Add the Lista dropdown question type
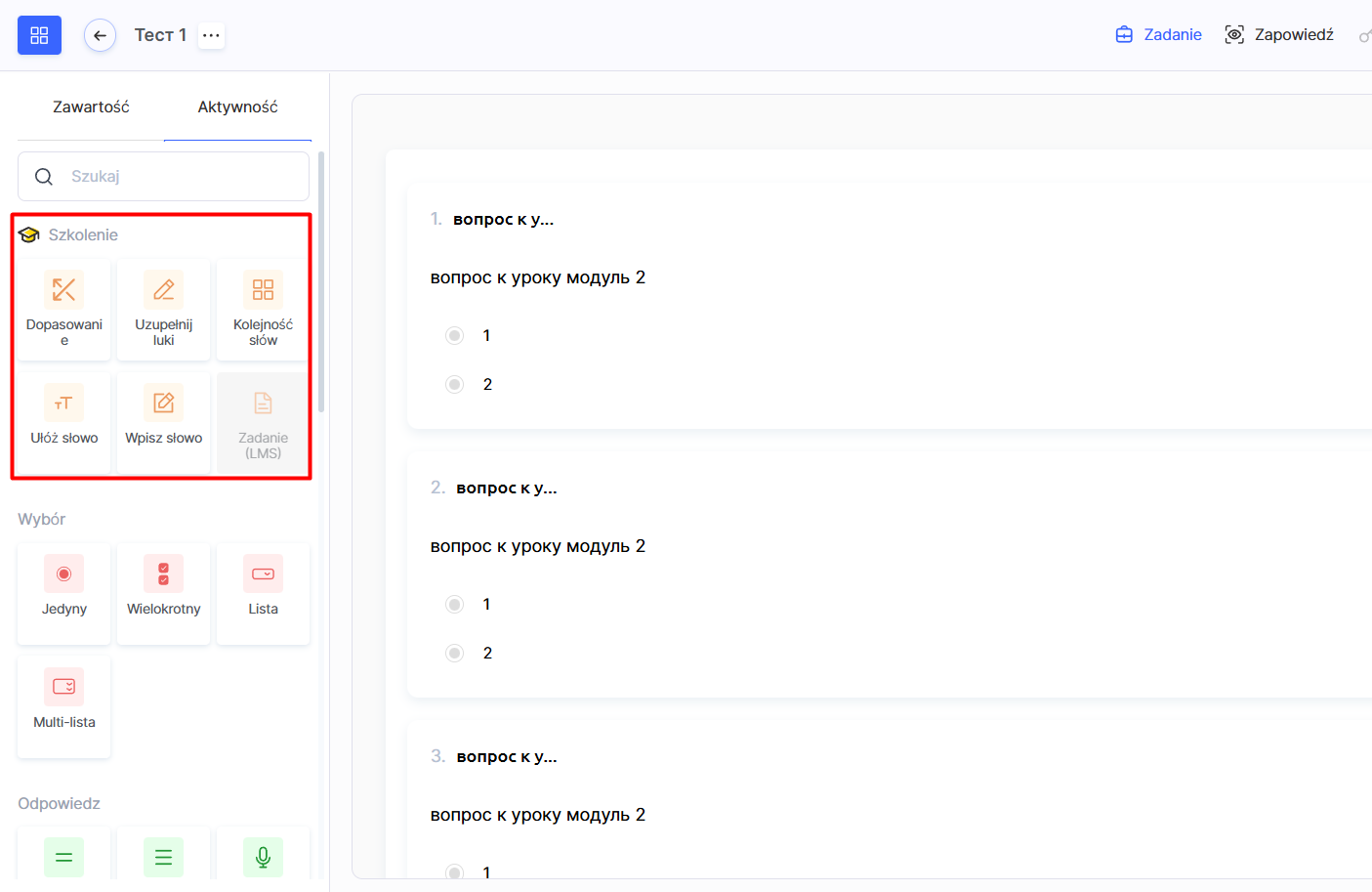 click(x=263, y=593)
